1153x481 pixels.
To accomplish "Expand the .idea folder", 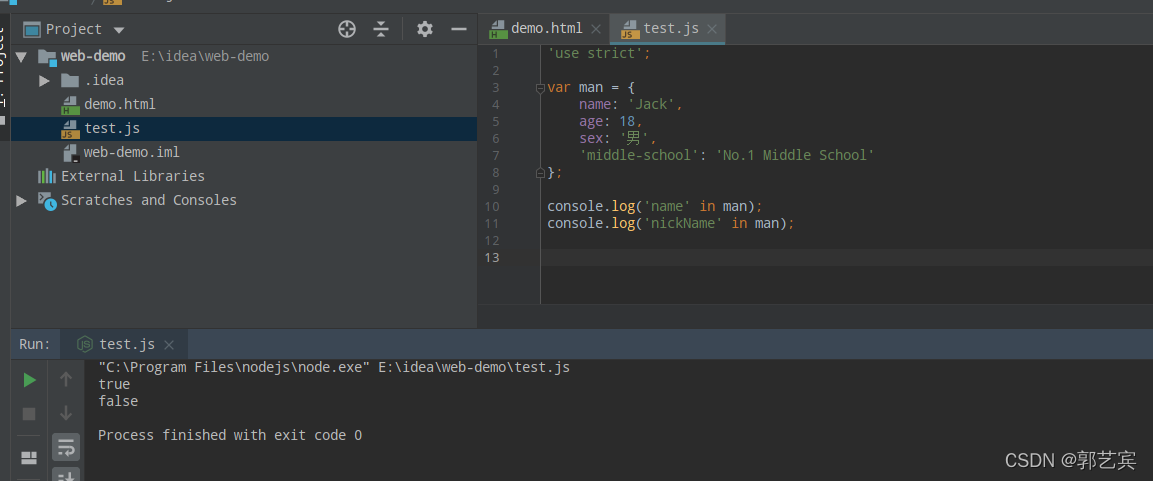I will (45, 80).
